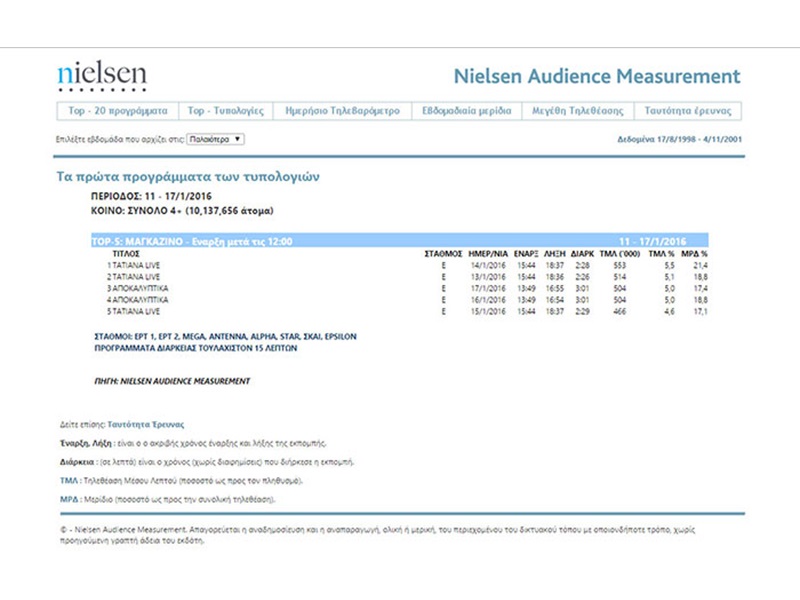Click the 21,4 share value
This screenshot has width=800, height=600.
701,265
